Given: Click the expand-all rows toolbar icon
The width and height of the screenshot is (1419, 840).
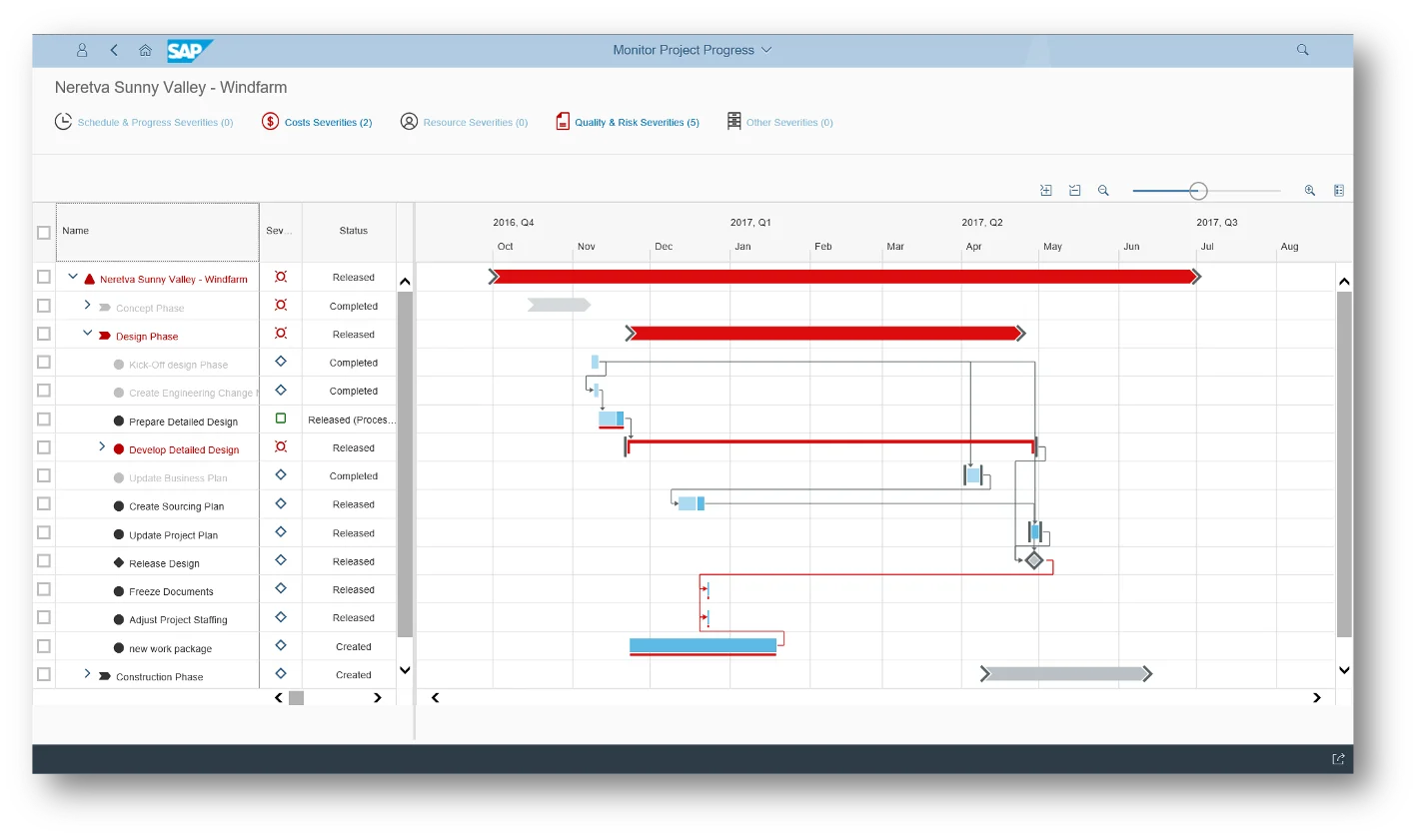Looking at the screenshot, I should click(1046, 190).
